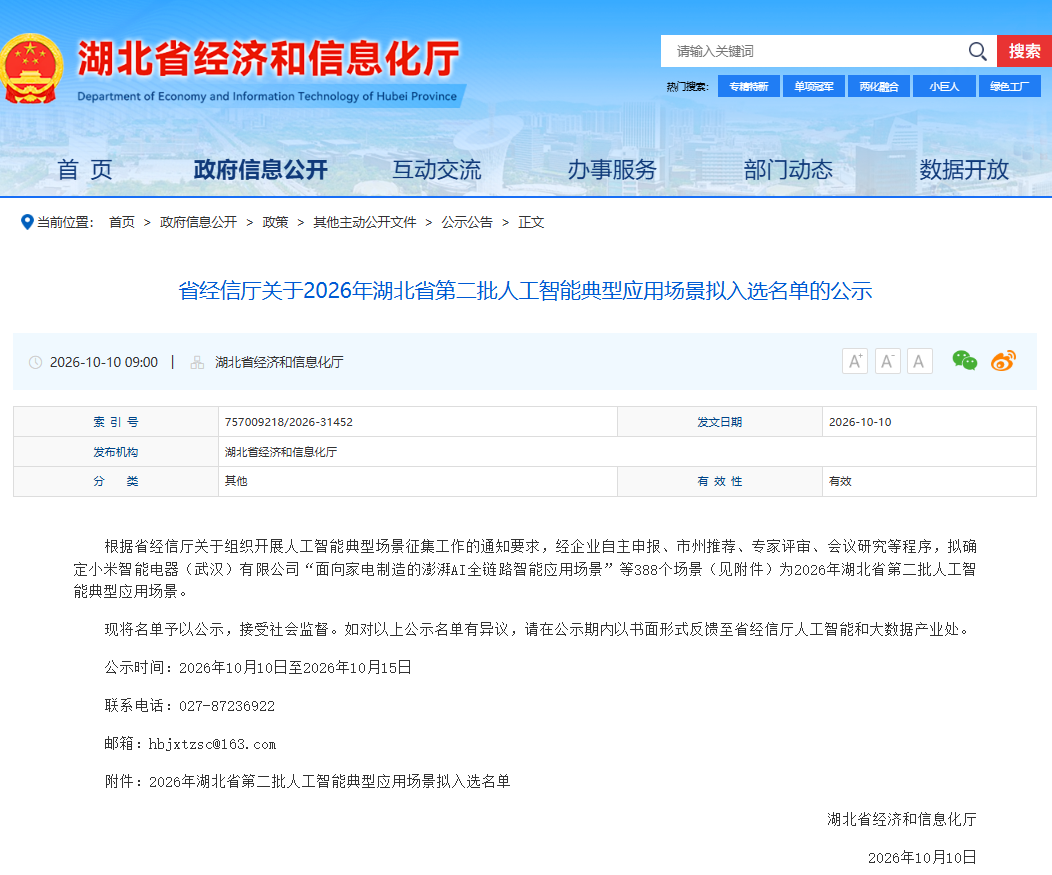
Task: Click breadcrumb link 其他主动公开文件
Action: 365,222
